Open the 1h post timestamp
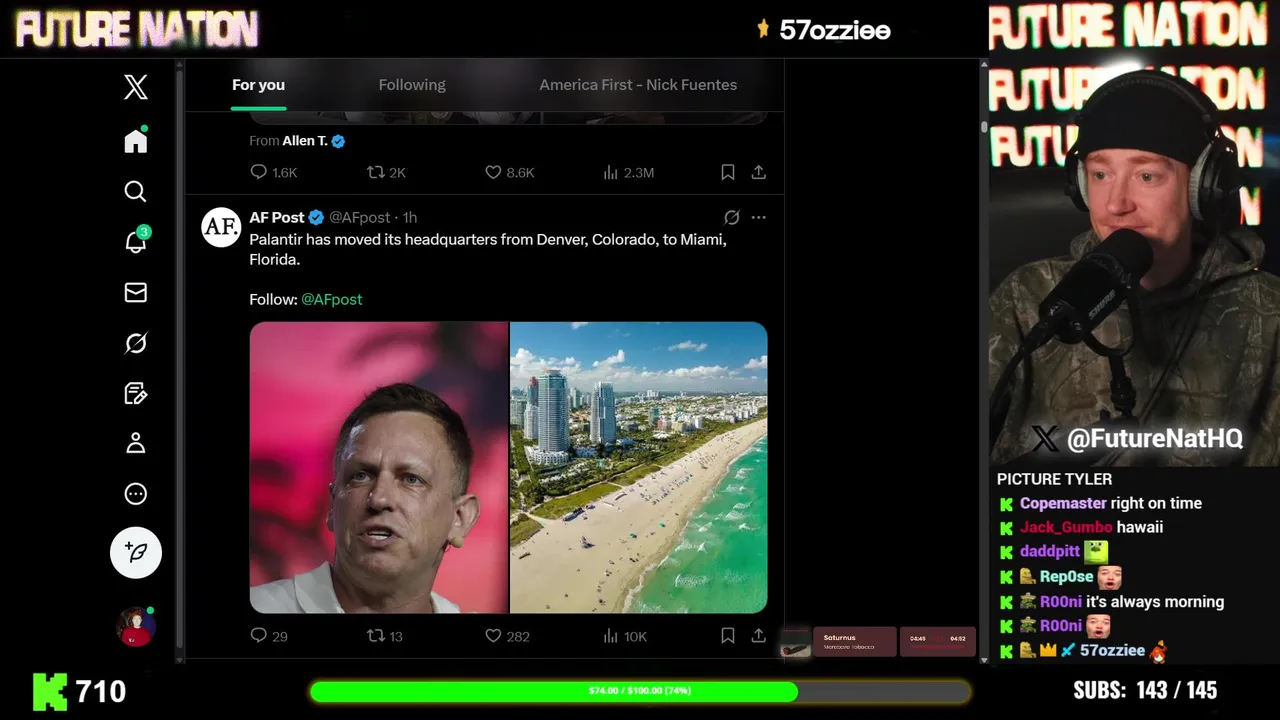 [410, 217]
